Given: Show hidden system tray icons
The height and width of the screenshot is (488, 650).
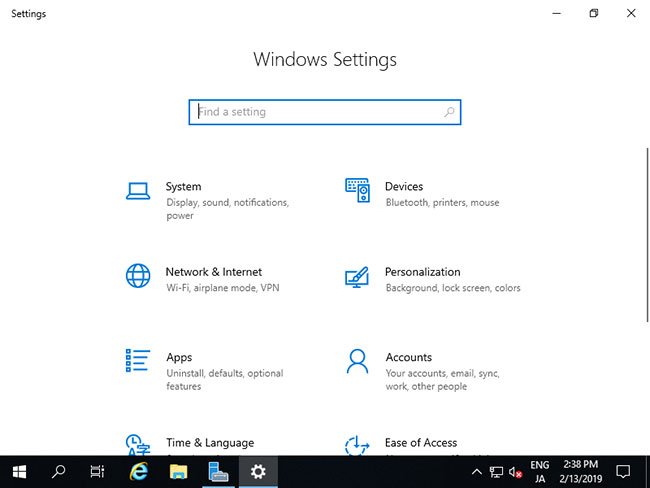Looking at the screenshot, I should coord(477,472).
